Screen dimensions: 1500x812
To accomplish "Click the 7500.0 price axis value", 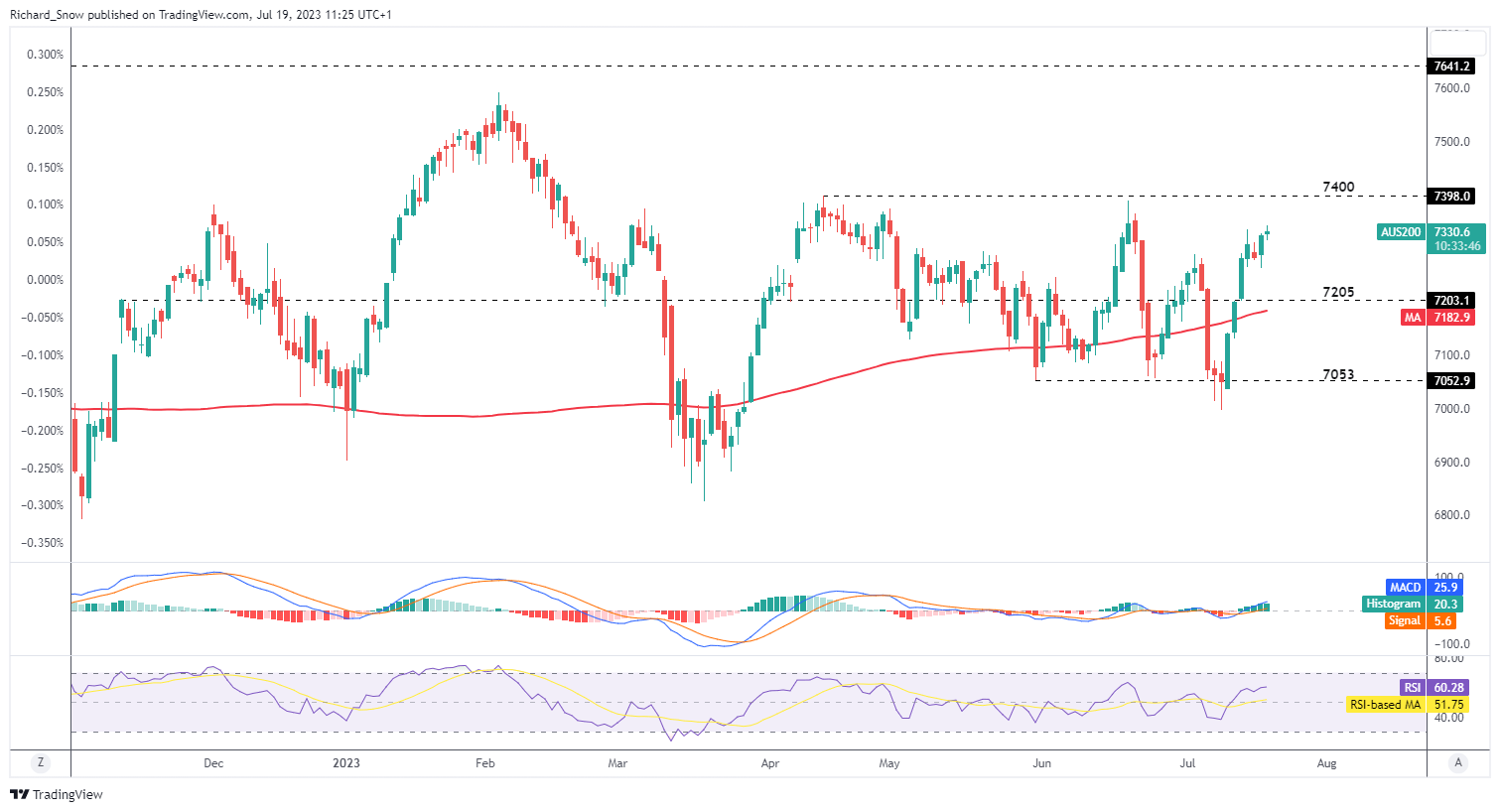I will [1453, 142].
